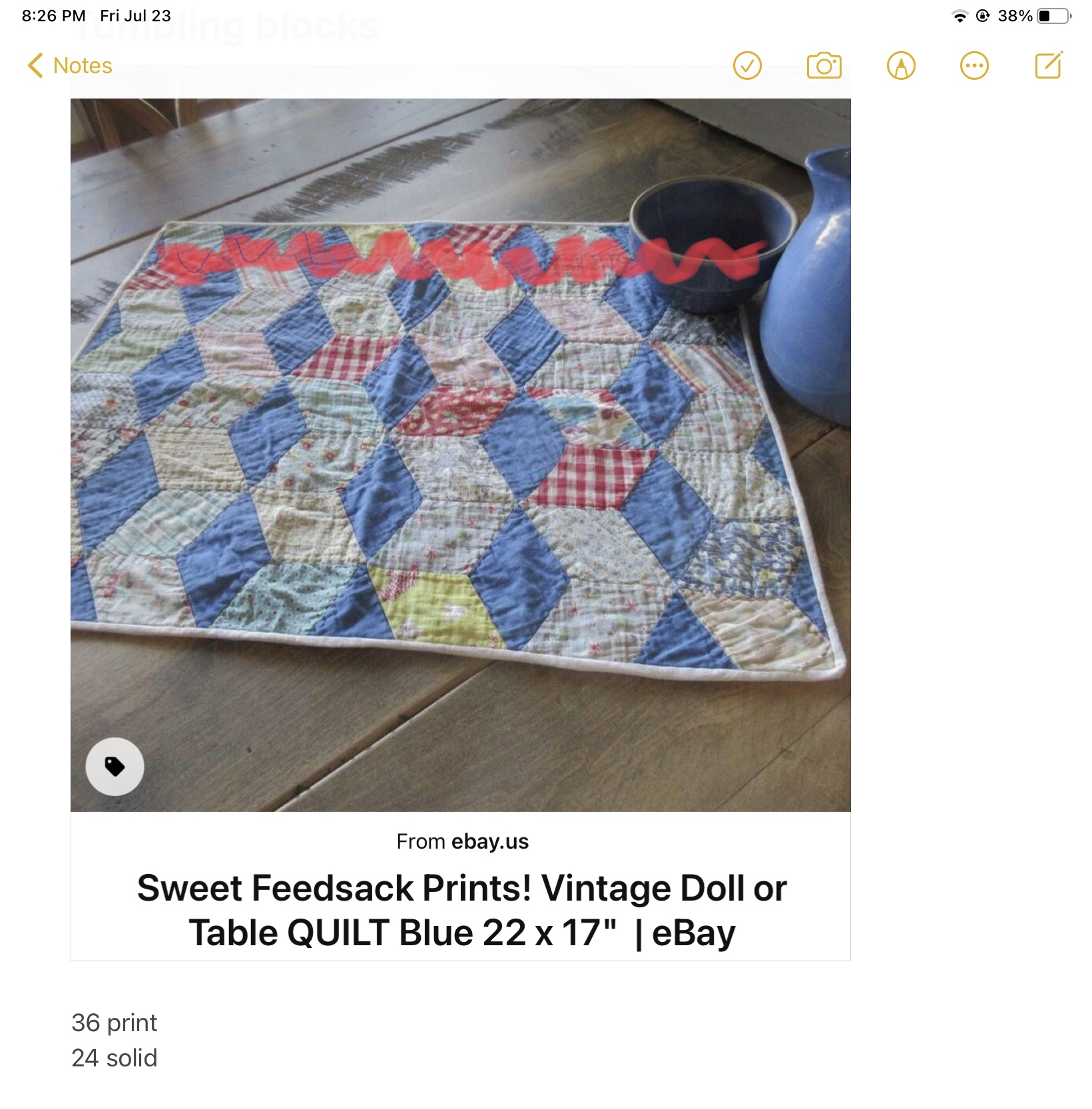Compose a new note

(x=1049, y=65)
